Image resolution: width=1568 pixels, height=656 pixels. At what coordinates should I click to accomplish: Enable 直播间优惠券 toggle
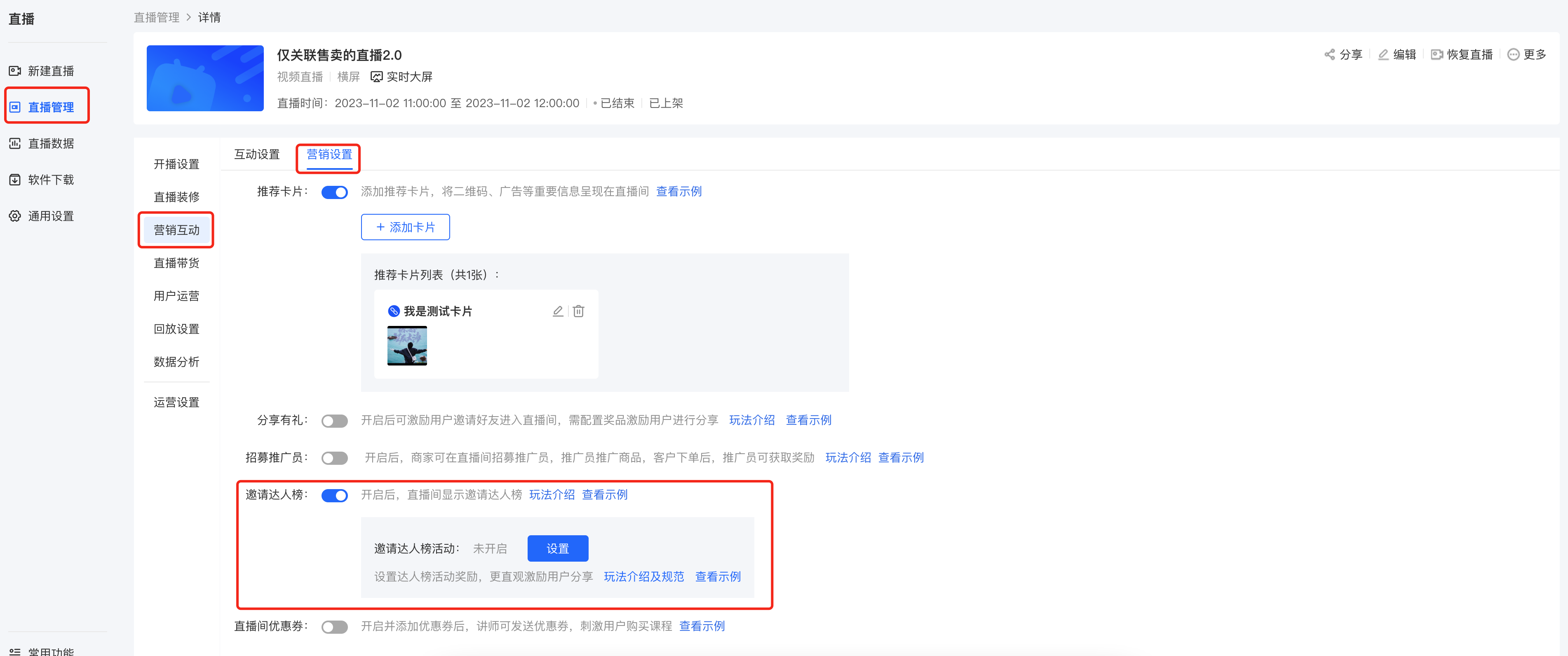click(x=334, y=627)
